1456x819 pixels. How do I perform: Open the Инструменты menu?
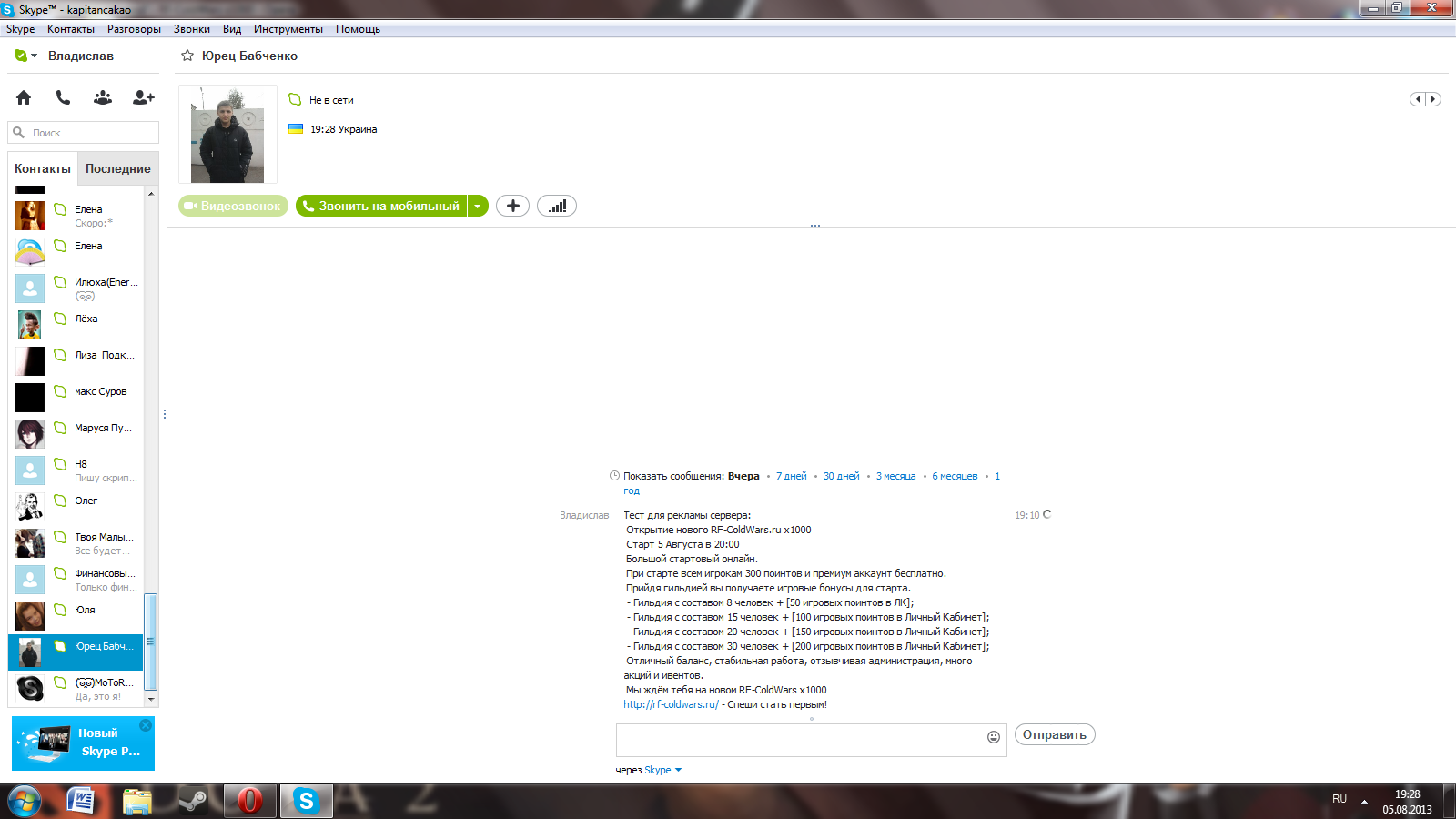click(x=288, y=29)
